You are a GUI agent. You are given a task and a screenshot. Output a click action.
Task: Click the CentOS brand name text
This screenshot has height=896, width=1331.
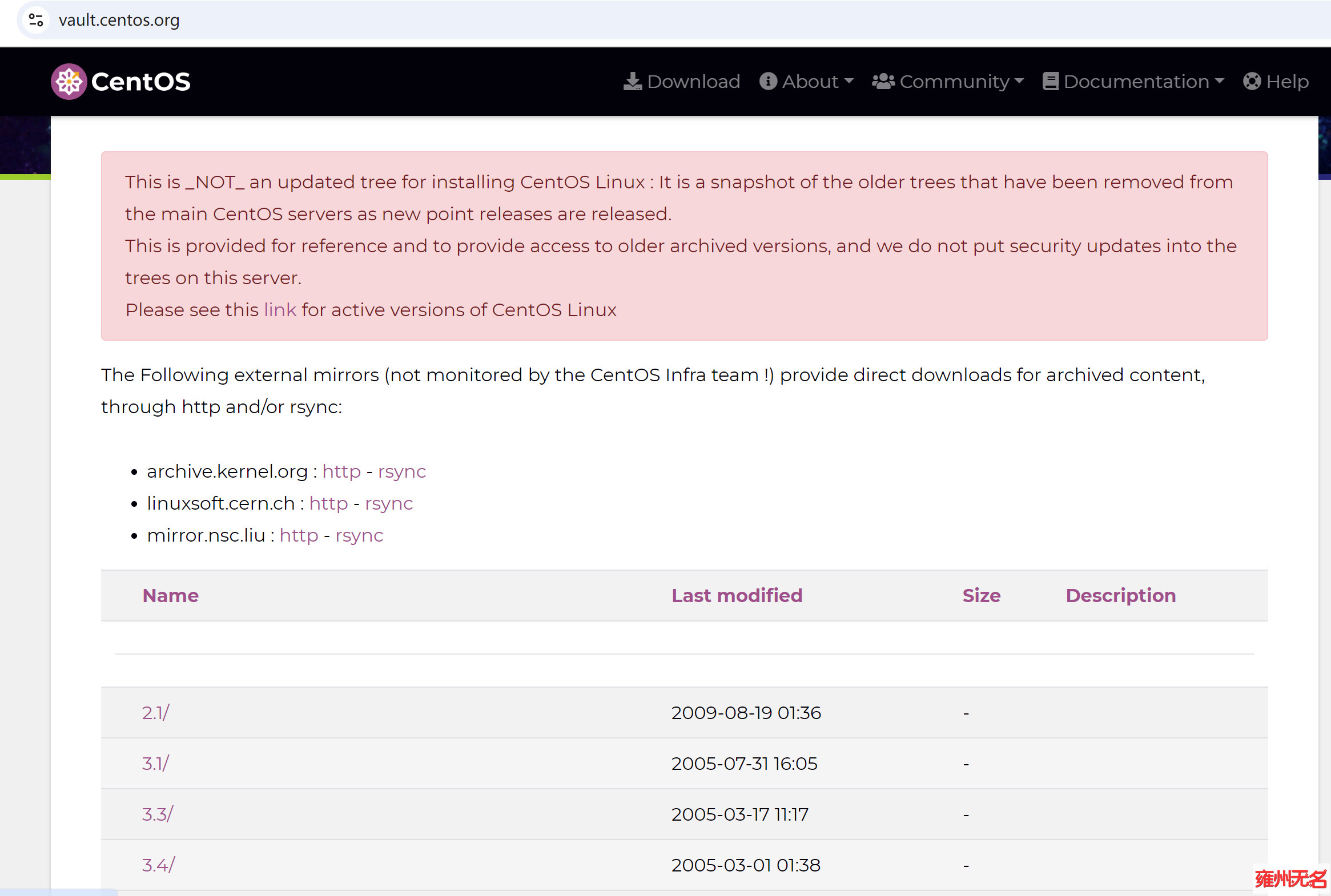tap(140, 82)
